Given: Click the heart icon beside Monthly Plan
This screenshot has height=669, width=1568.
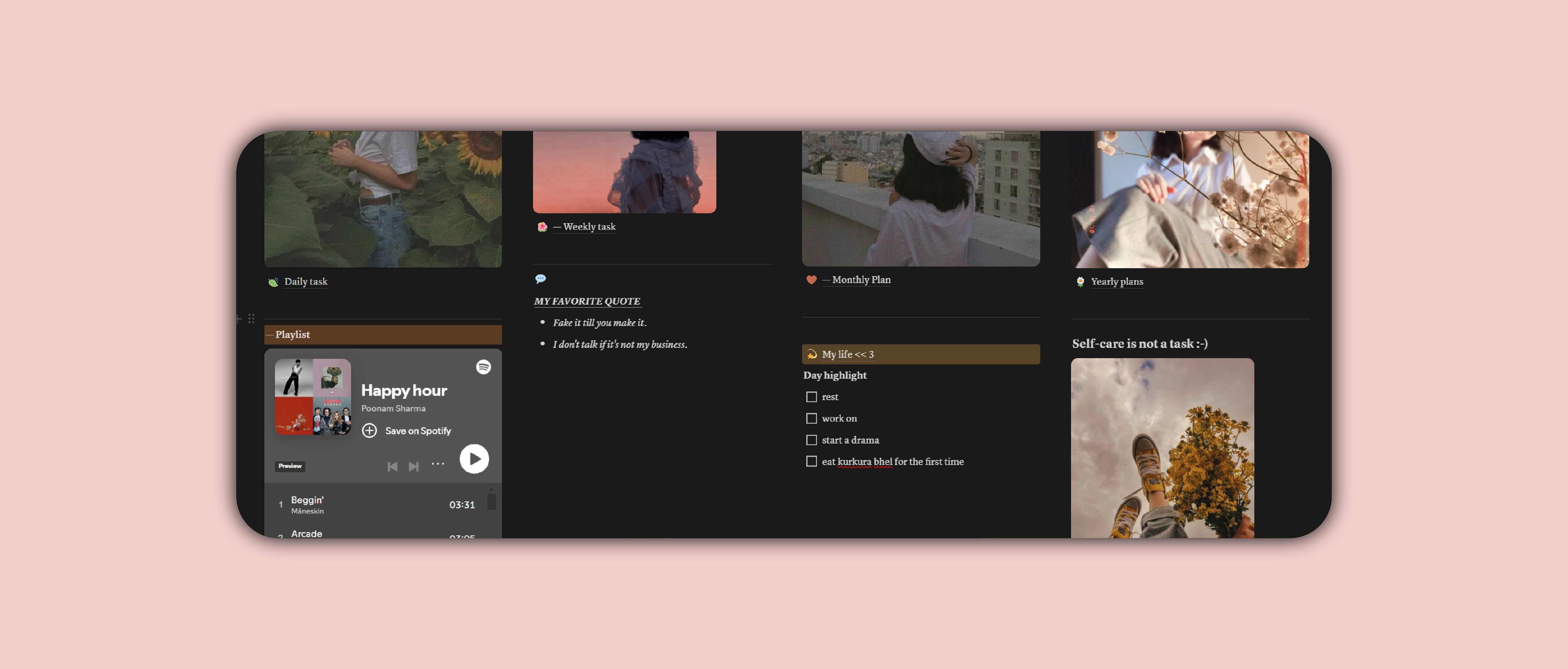Looking at the screenshot, I should (x=811, y=280).
